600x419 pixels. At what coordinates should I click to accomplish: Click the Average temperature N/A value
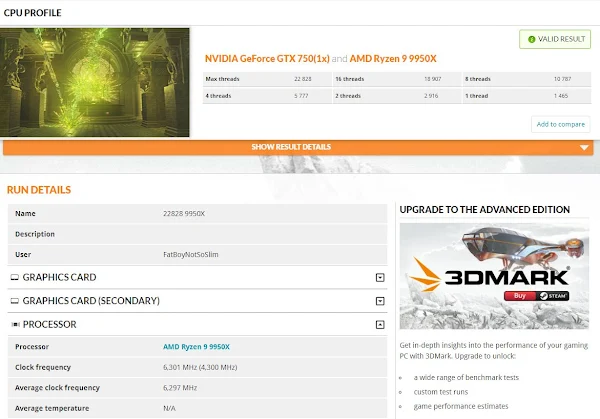tap(169, 408)
